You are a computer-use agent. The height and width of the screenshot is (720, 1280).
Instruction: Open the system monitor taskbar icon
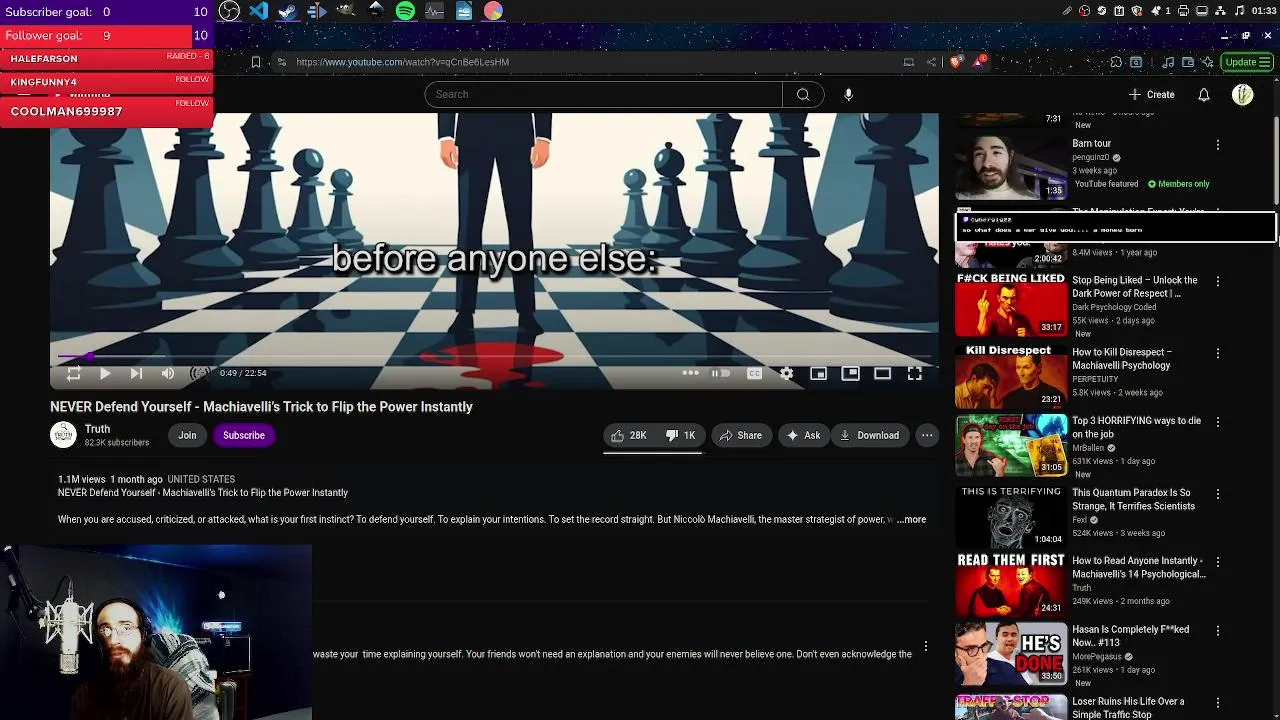[434, 11]
